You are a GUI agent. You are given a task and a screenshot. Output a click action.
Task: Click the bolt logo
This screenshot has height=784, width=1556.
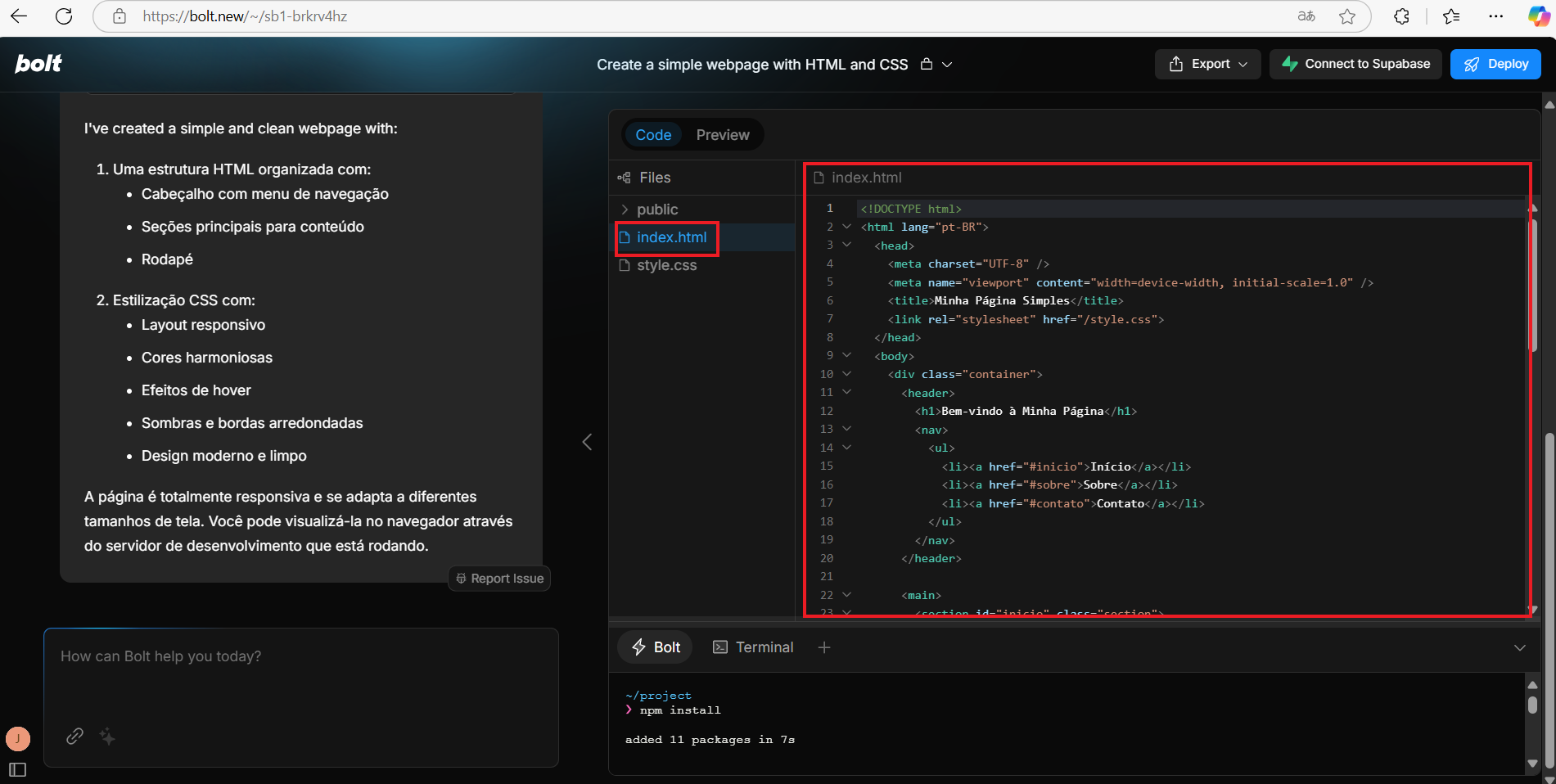click(x=38, y=64)
